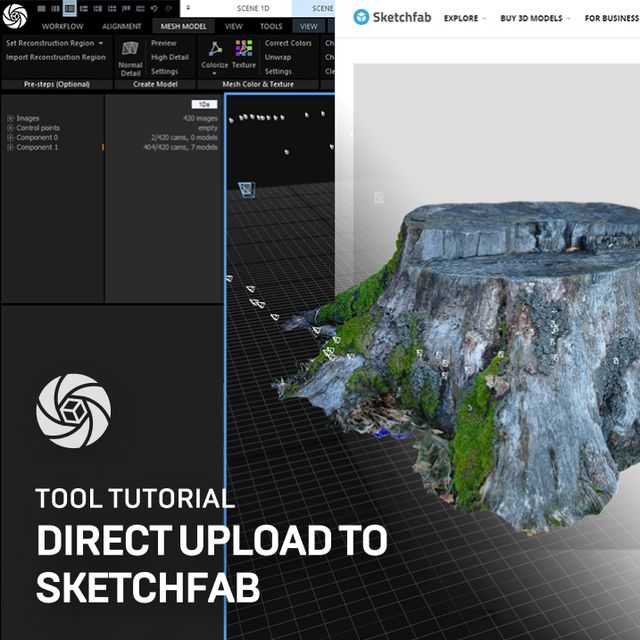Click the Normal Detail model icon
The width and height of the screenshot is (640, 640).
tap(130, 52)
